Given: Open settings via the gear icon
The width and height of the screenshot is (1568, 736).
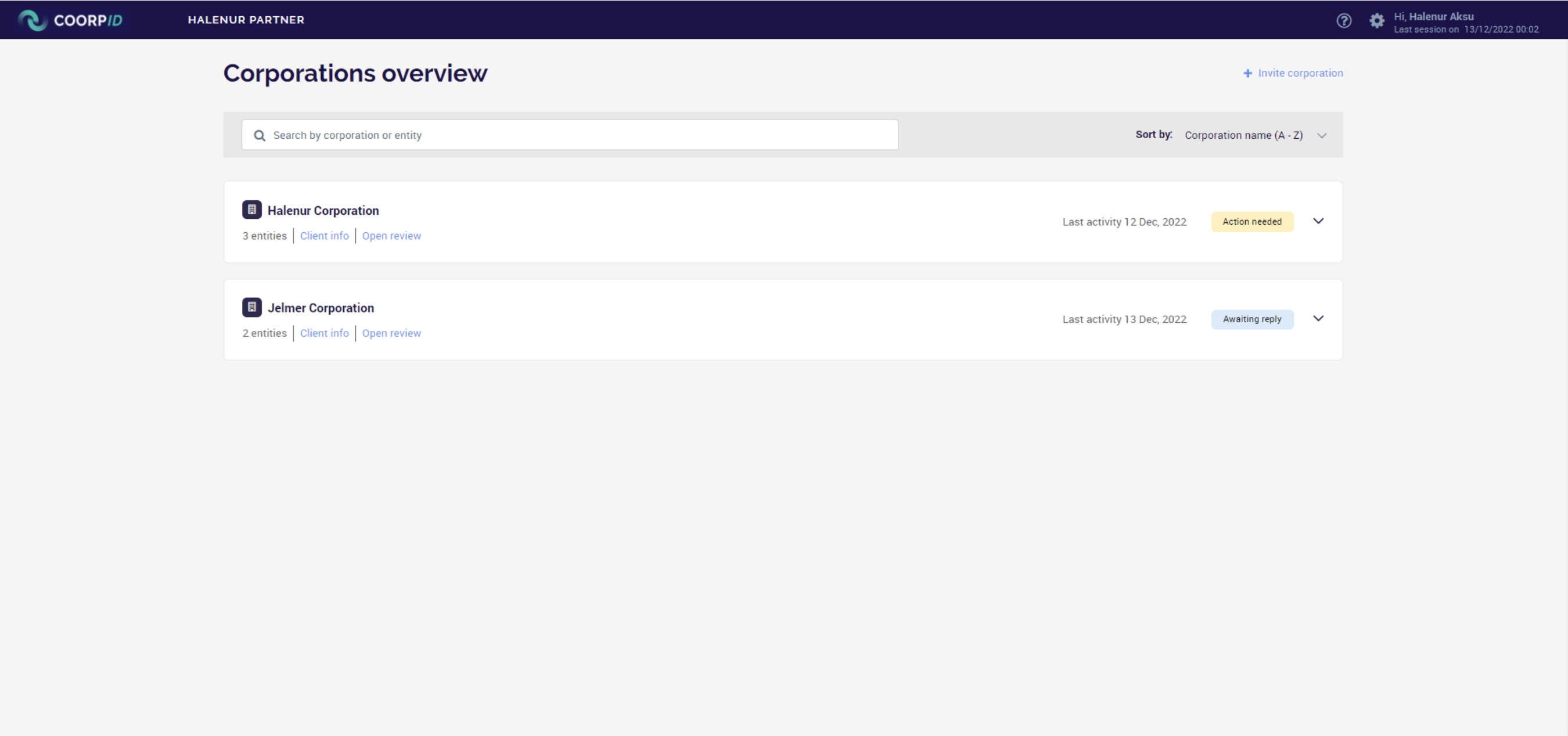Looking at the screenshot, I should [x=1377, y=21].
